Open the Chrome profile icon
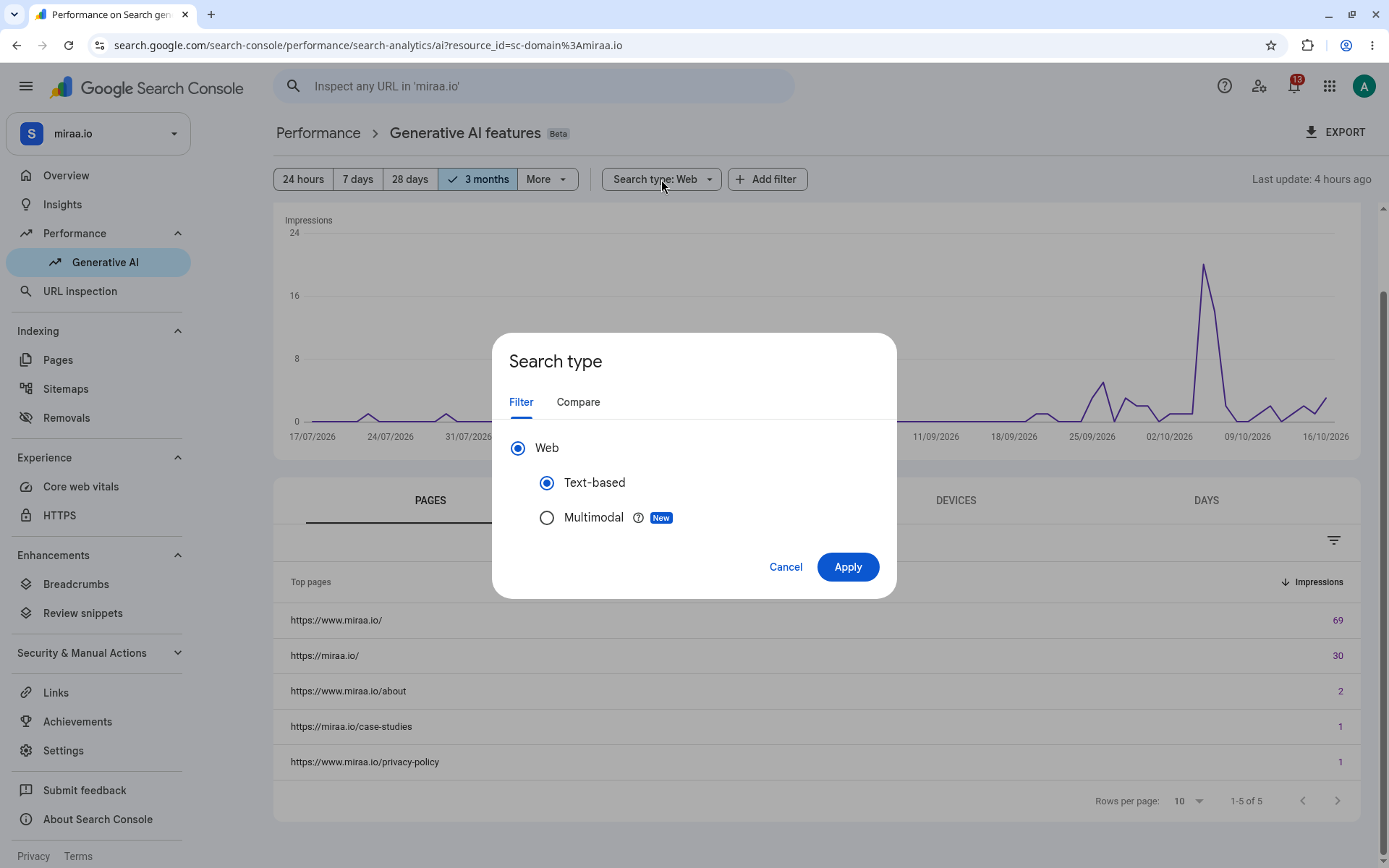Image resolution: width=1389 pixels, height=868 pixels. pyautogui.click(x=1346, y=46)
